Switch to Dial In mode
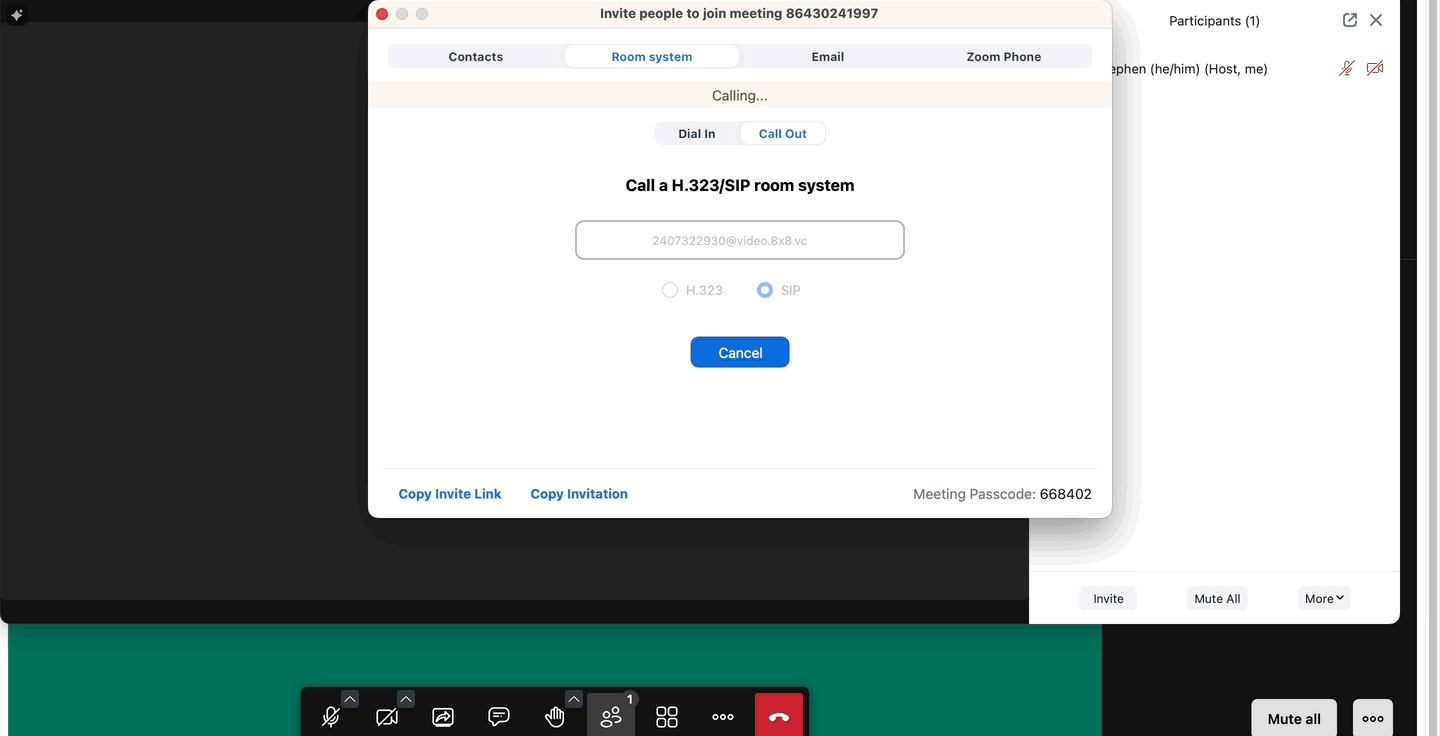This screenshot has width=1440, height=736. [x=696, y=133]
